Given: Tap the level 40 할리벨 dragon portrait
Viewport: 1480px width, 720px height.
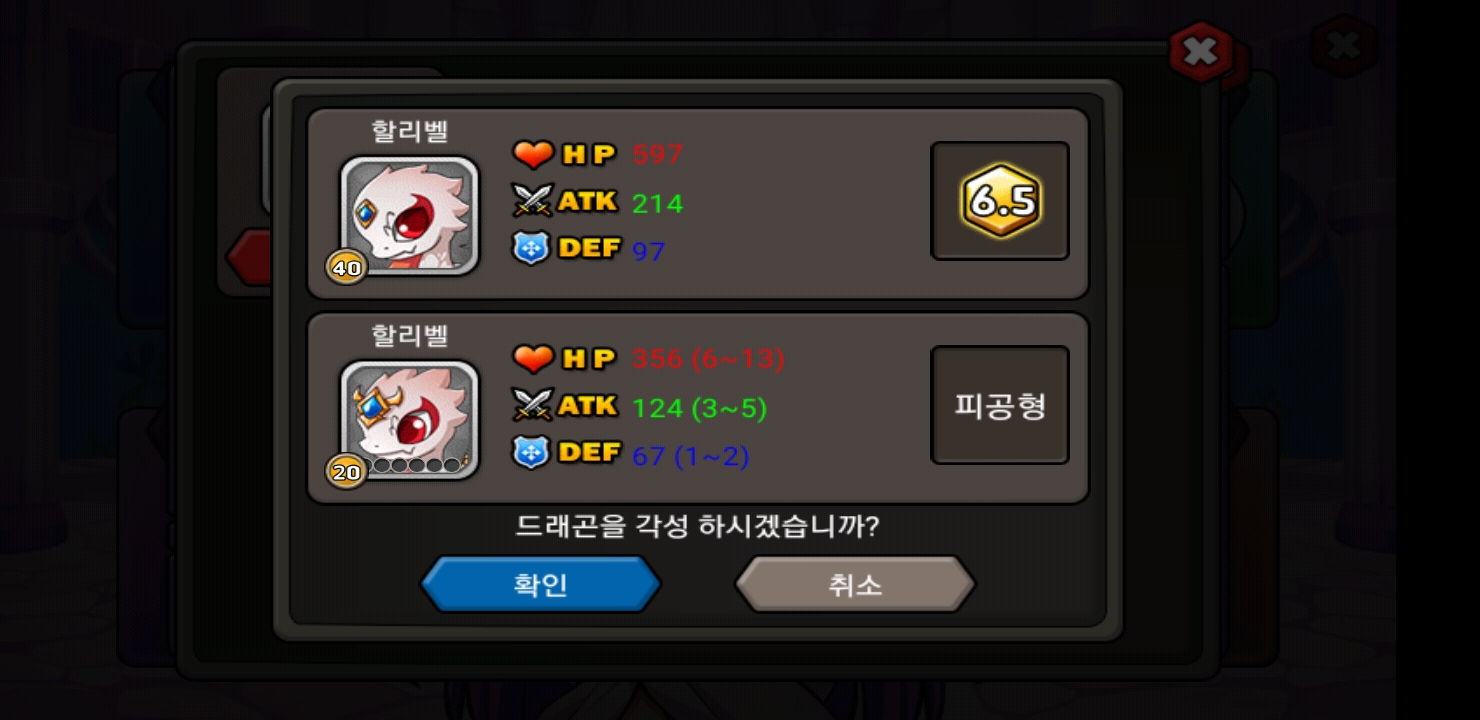Looking at the screenshot, I should point(410,216).
